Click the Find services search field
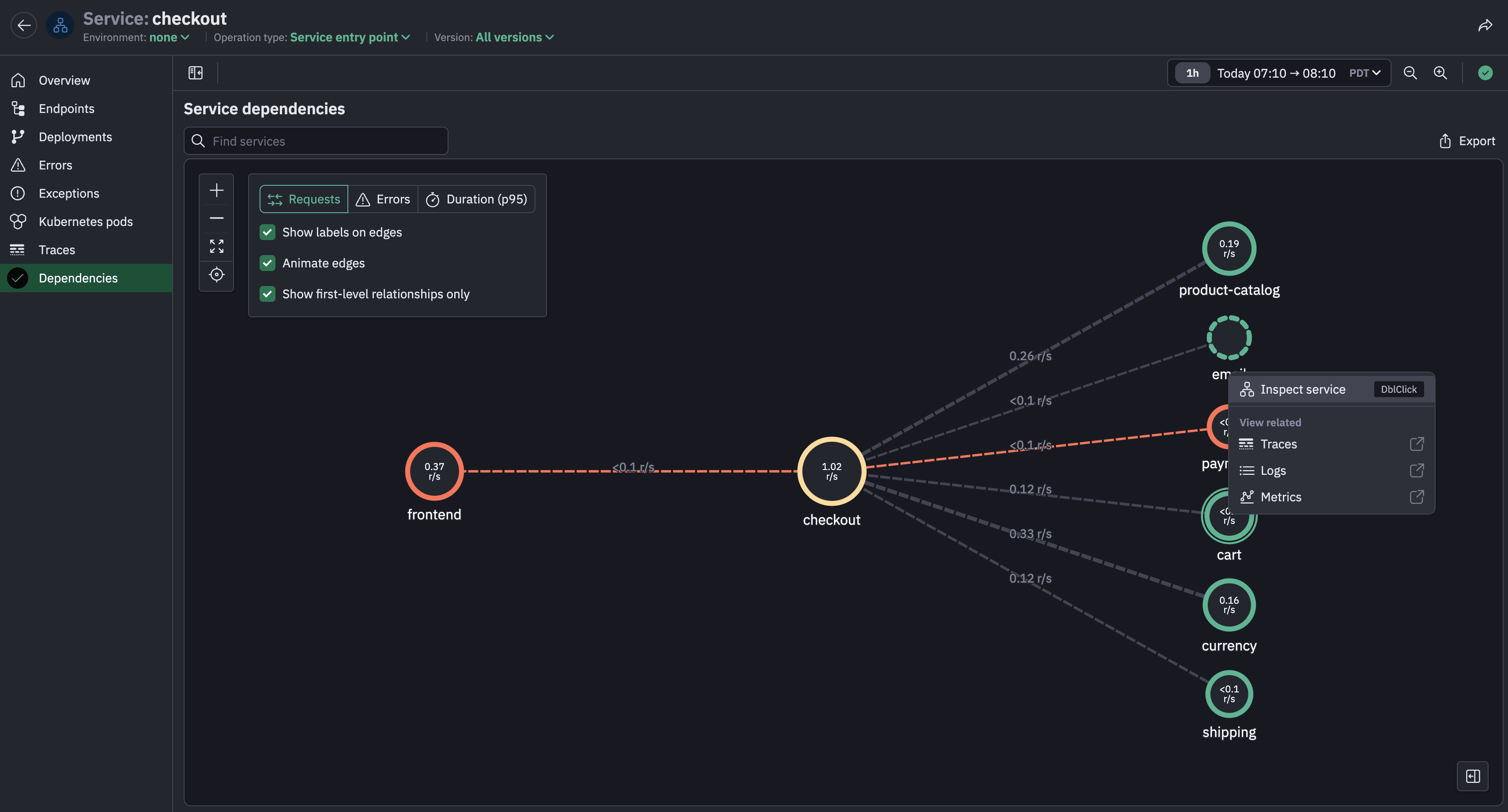The image size is (1508, 812). (316, 141)
